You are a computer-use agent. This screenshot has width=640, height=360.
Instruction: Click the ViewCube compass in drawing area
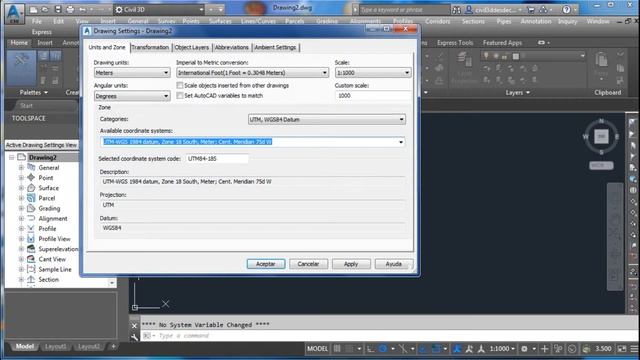tap(601, 137)
